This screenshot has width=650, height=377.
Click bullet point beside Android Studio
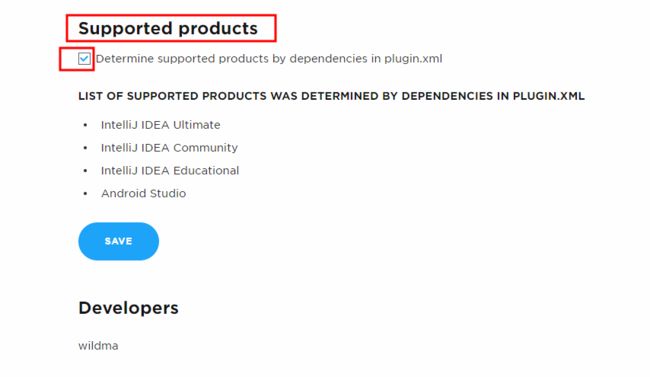pyautogui.click(x=85, y=193)
